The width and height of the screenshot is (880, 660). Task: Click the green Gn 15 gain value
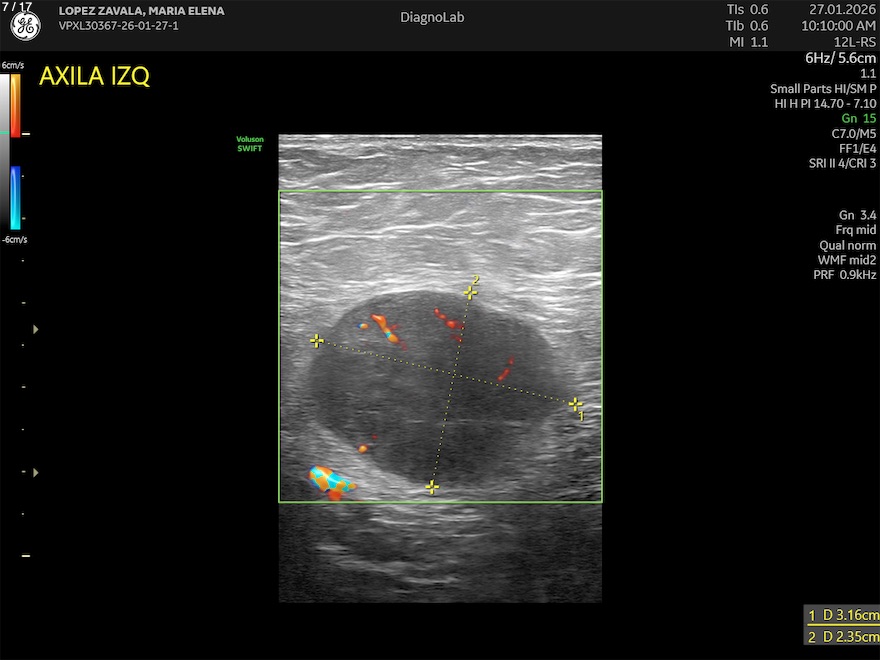tap(858, 118)
